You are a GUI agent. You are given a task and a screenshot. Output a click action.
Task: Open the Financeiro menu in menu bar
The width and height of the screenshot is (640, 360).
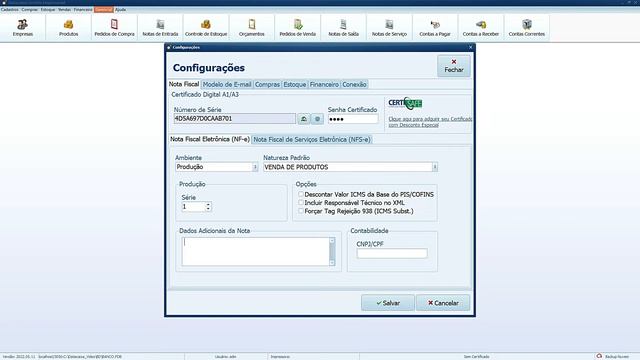(83, 9)
